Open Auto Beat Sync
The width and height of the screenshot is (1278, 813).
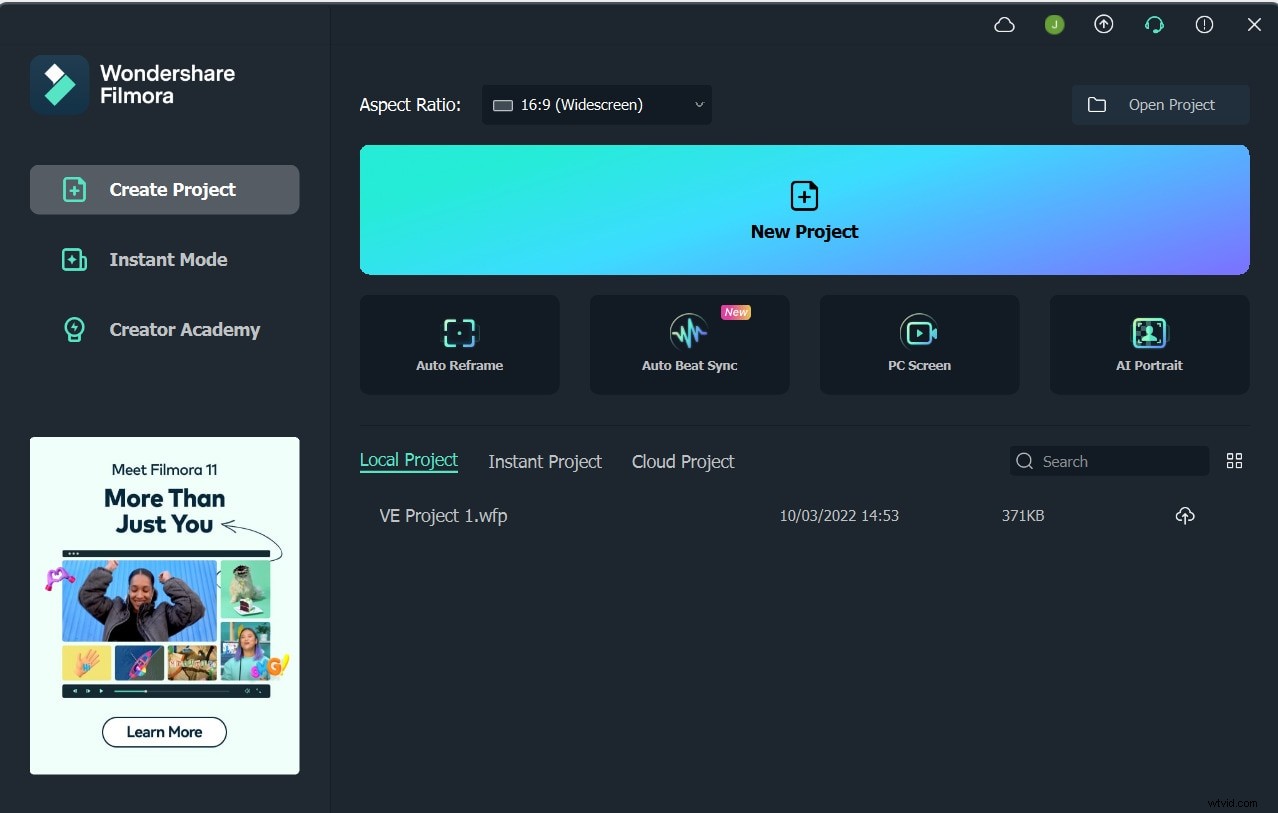pyautogui.click(x=689, y=344)
